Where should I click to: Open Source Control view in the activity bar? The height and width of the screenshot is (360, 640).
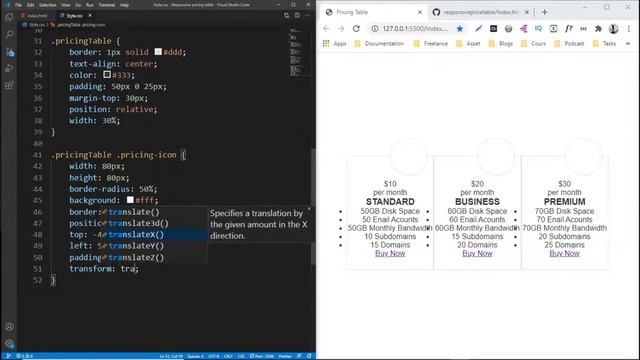[x=9, y=52]
